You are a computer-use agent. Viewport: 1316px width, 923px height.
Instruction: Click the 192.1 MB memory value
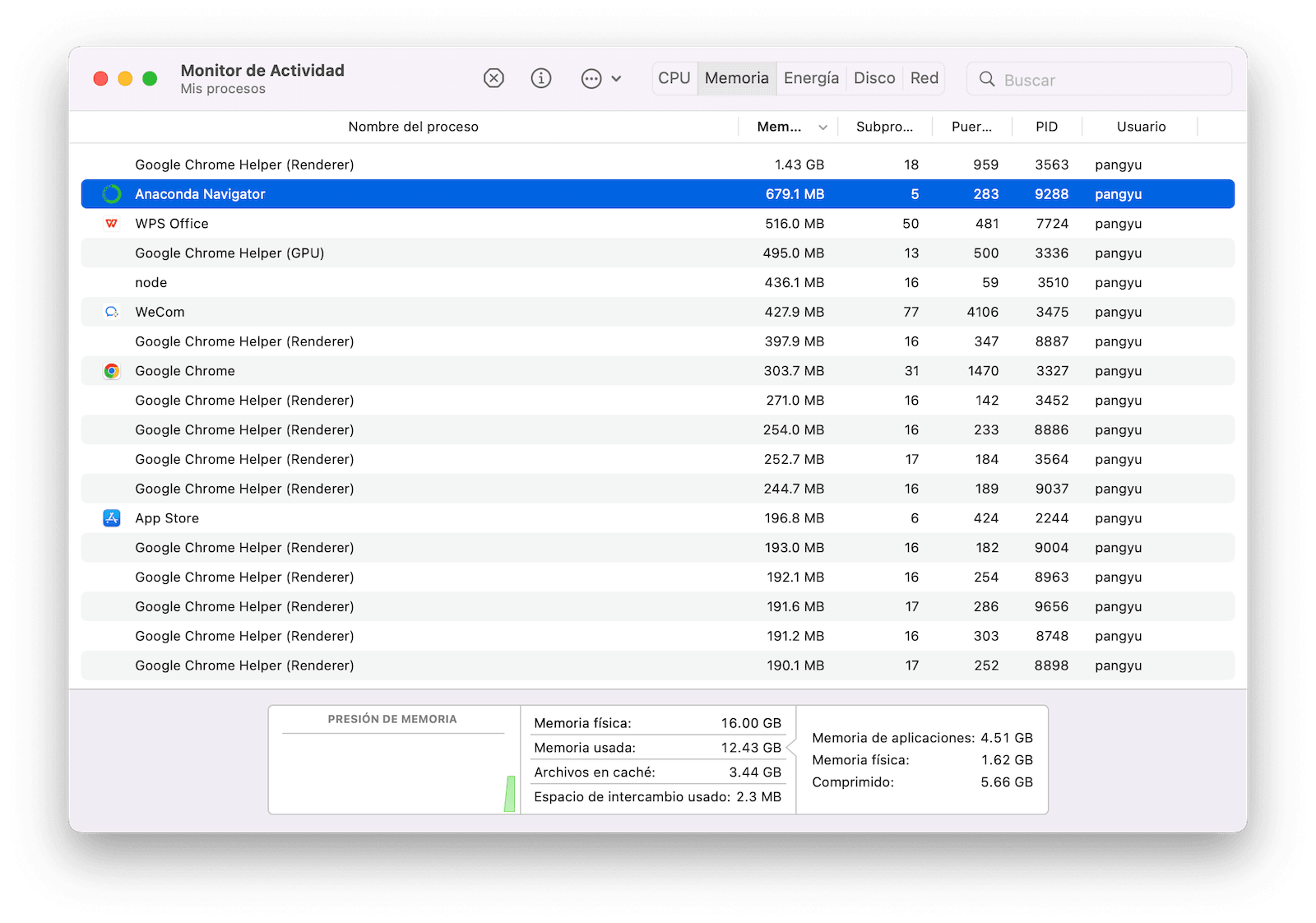[795, 577]
